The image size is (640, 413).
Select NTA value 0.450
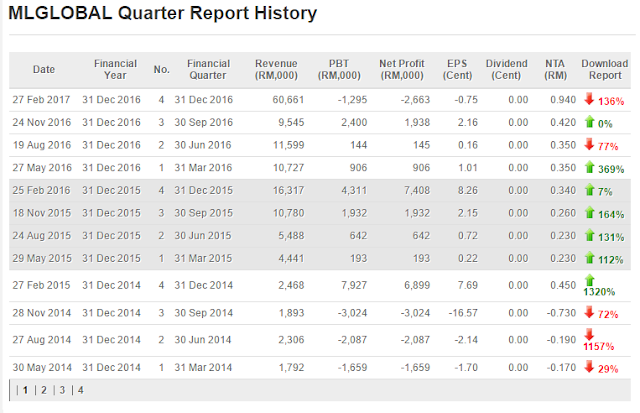click(563, 285)
